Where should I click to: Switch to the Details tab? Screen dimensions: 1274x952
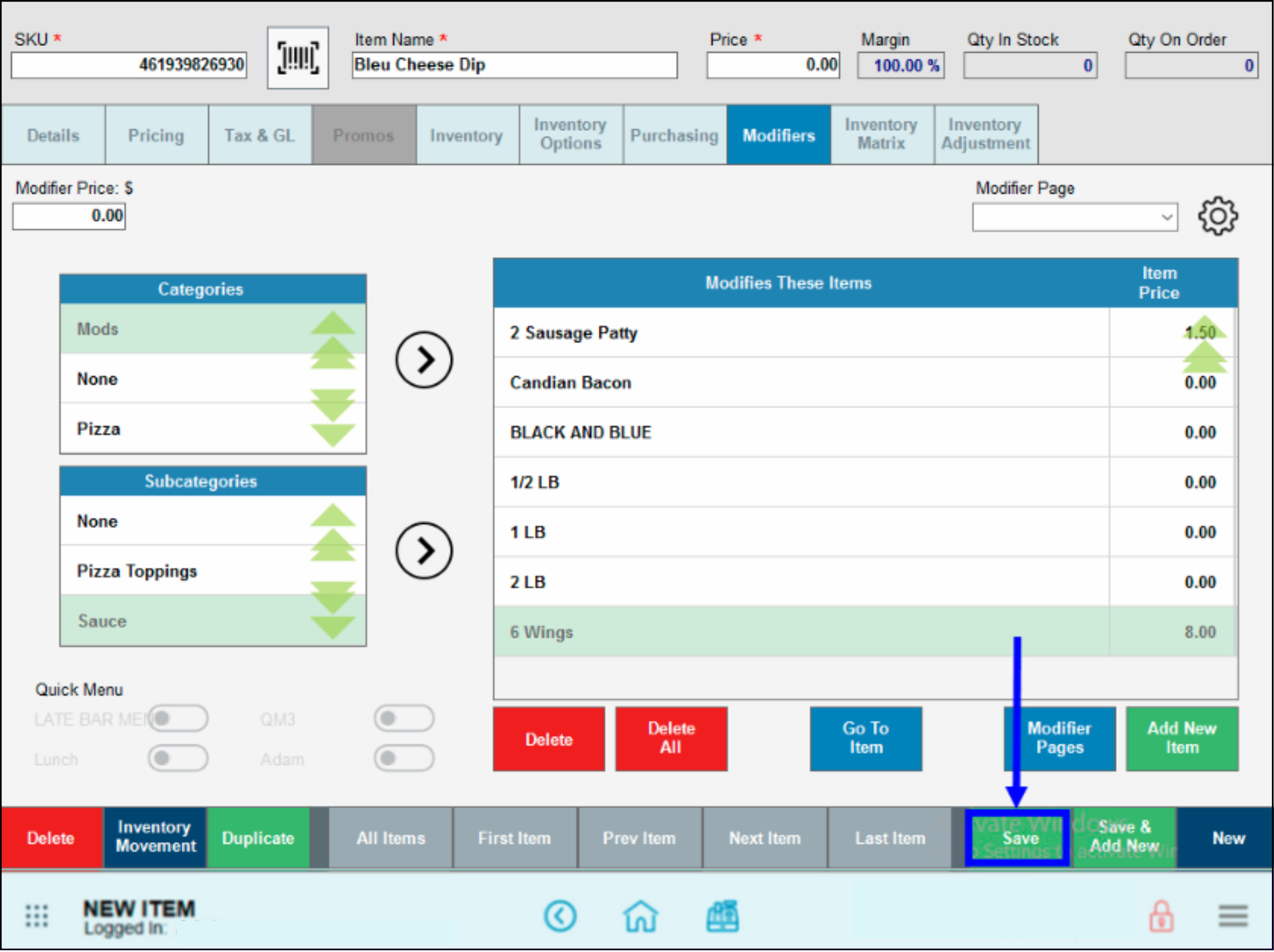pyautogui.click(x=53, y=135)
